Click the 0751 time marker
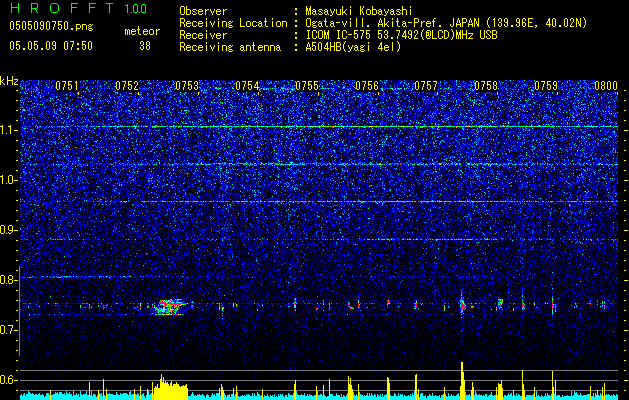Viewport: 629px width, 400px height. coord(67,86)
